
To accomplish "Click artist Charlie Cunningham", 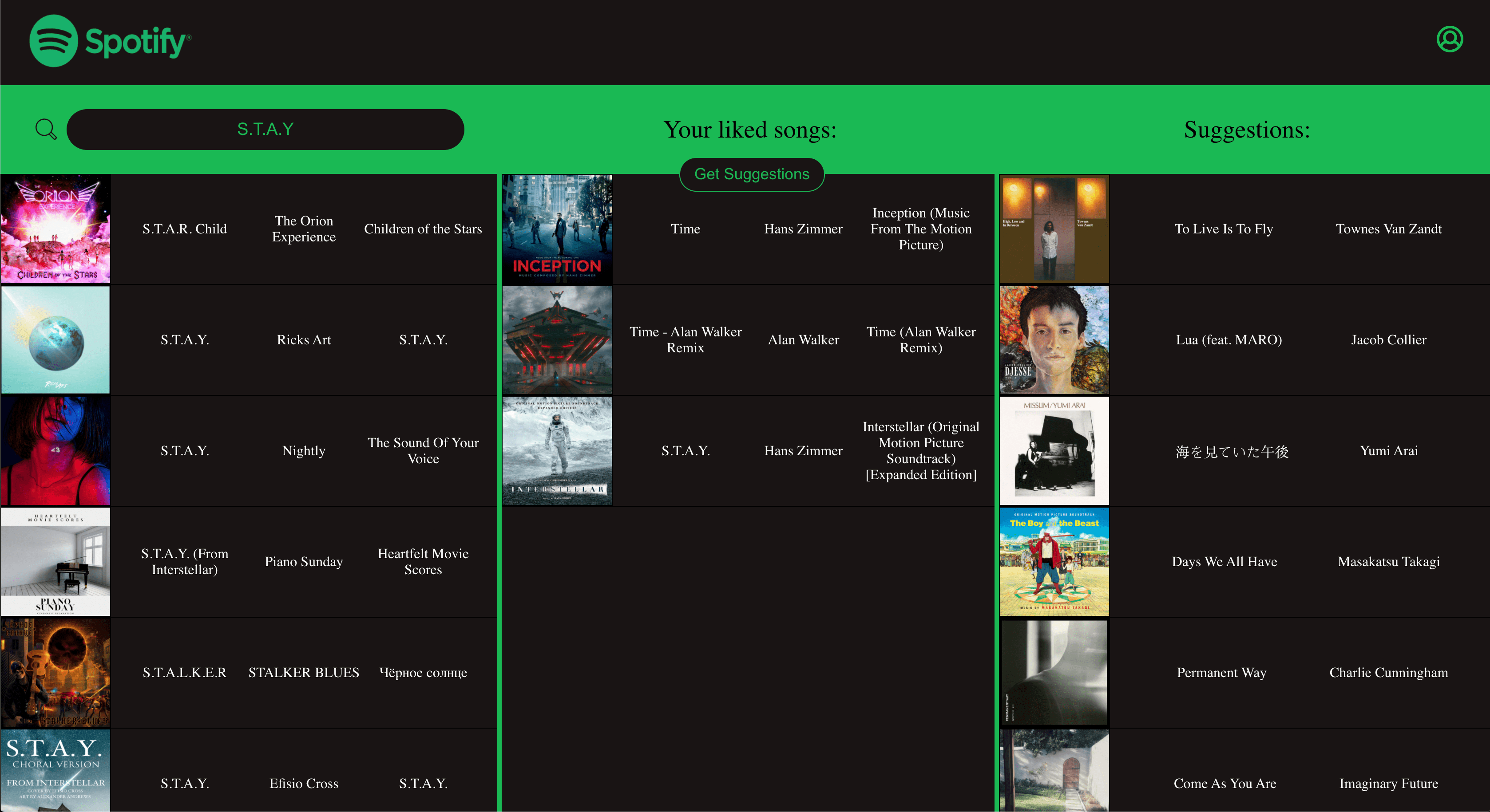I will [x=1389, y=673].
